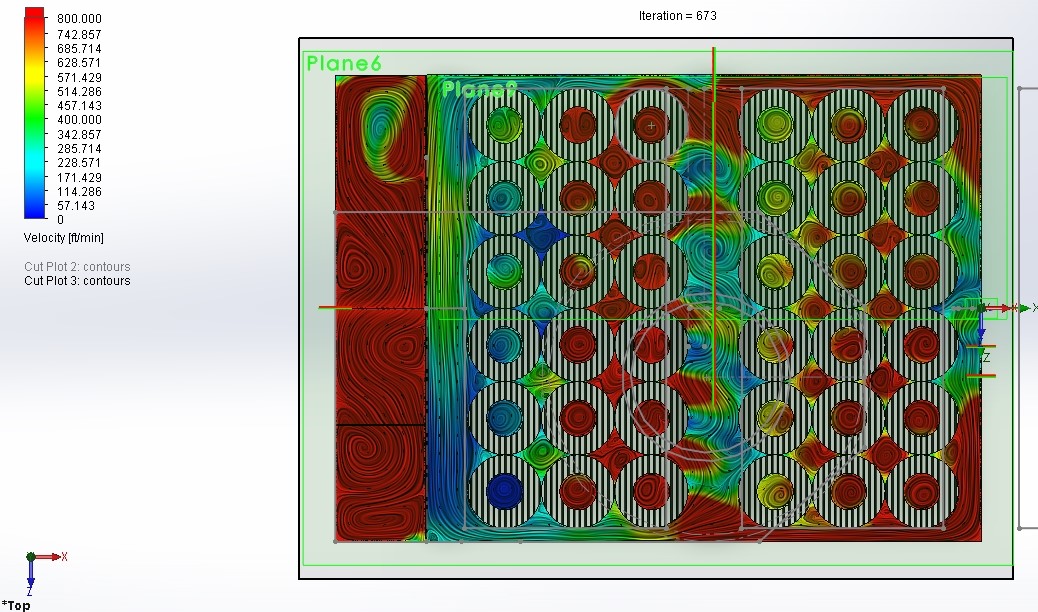Select the Cut Plot 3: contours legend entry
The width and height of the screenshot is (1038, 612).
point(77,281)
